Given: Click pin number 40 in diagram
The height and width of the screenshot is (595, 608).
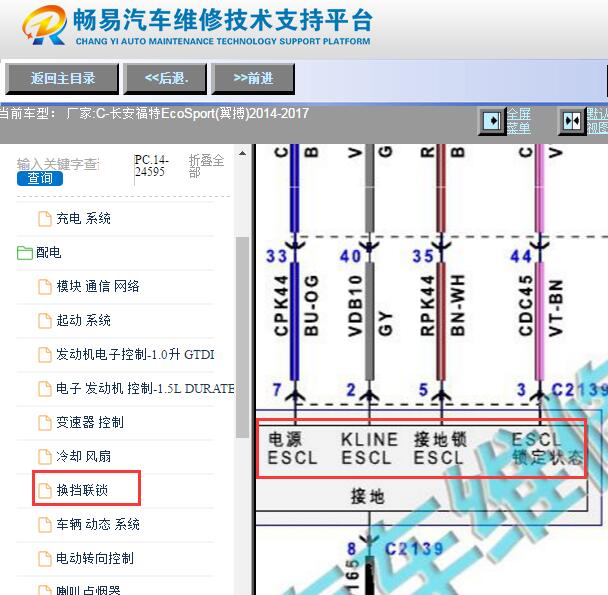Looking at the screenshot, I should click(351, 256).
